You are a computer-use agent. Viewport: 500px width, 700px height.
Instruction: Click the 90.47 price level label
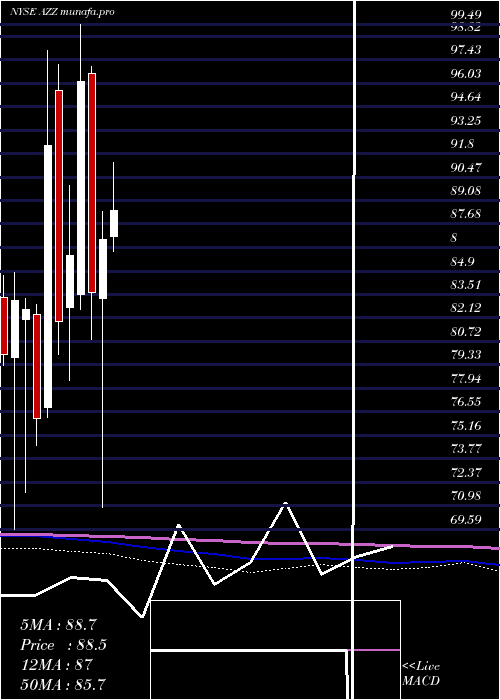click(466, 168)
